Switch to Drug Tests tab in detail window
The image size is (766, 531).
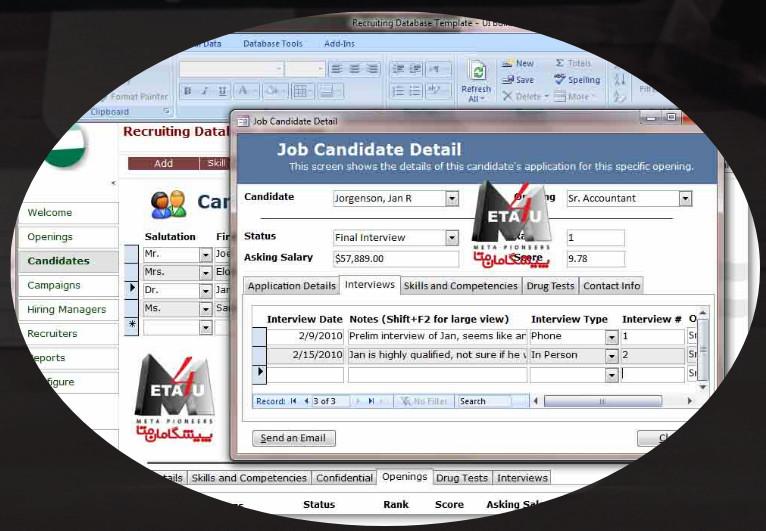tap(550, 286)
